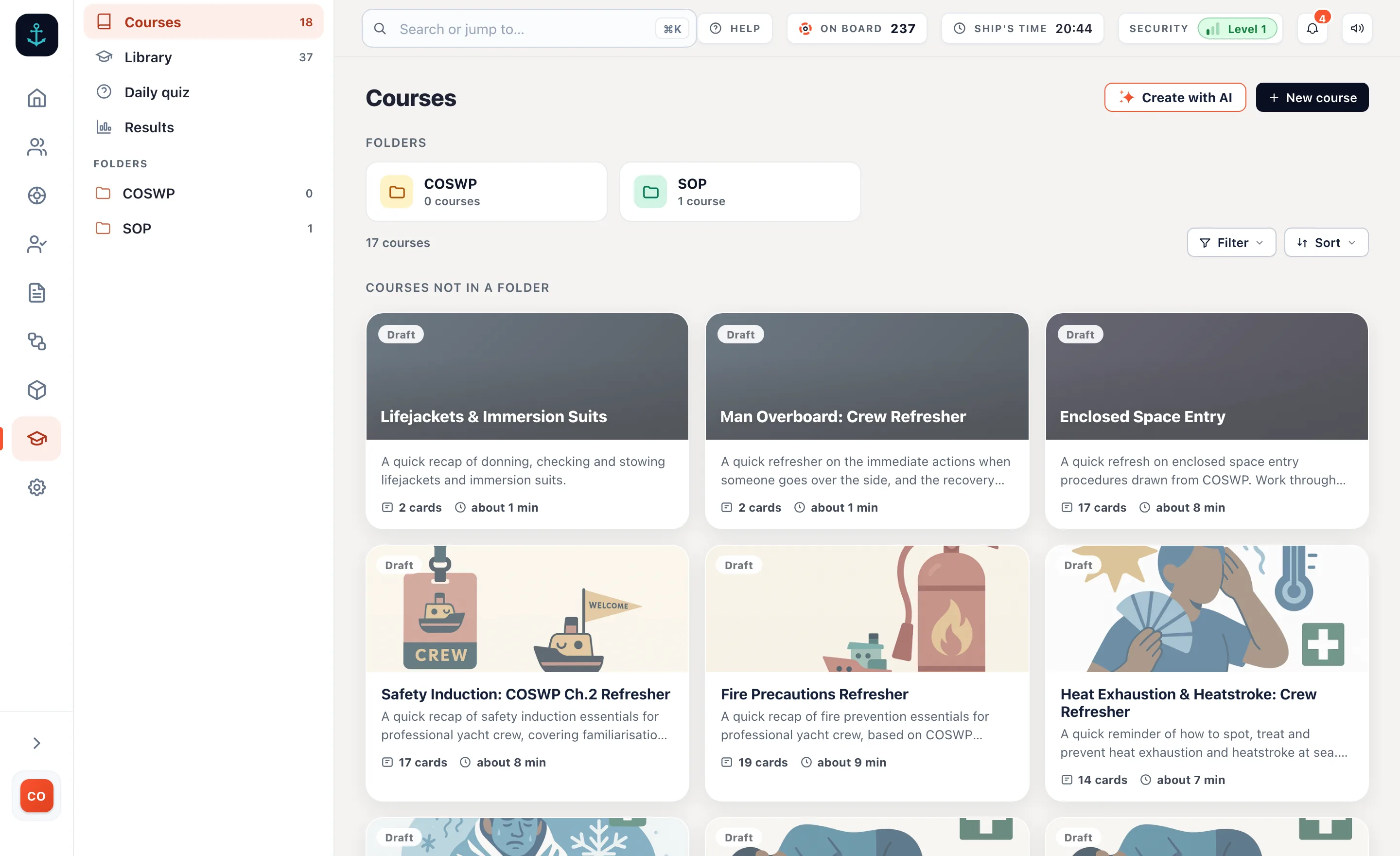Click 'about 9 min' duration text
Viewport: 1400px width, 856px height.
851,762
